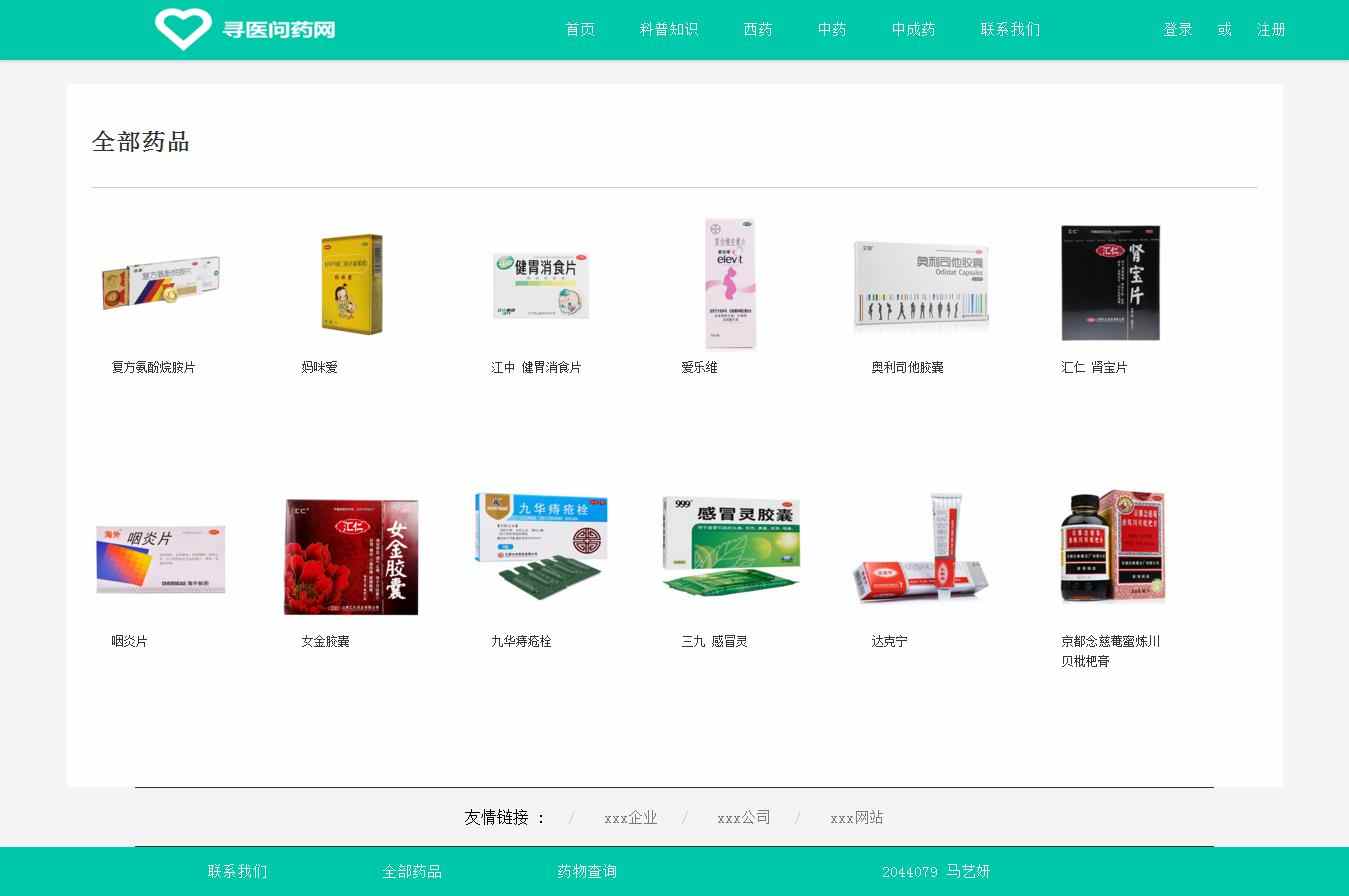Screen dimensions: 1349x896
Task: View the 健胃消食片 product image
Action: pos(541,285)
